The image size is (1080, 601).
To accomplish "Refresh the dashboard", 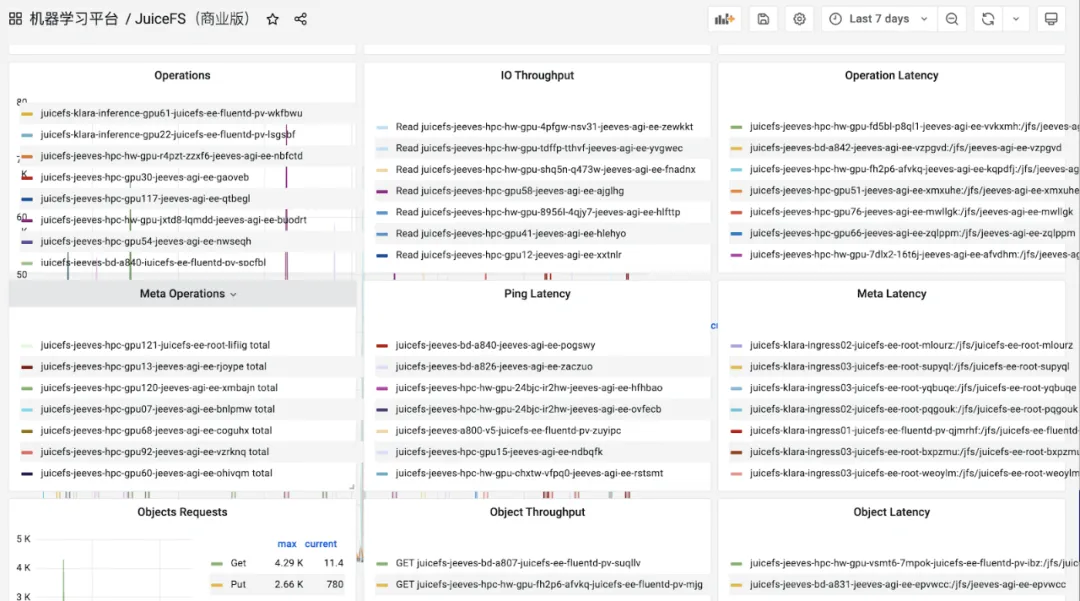I will (988, 19).
